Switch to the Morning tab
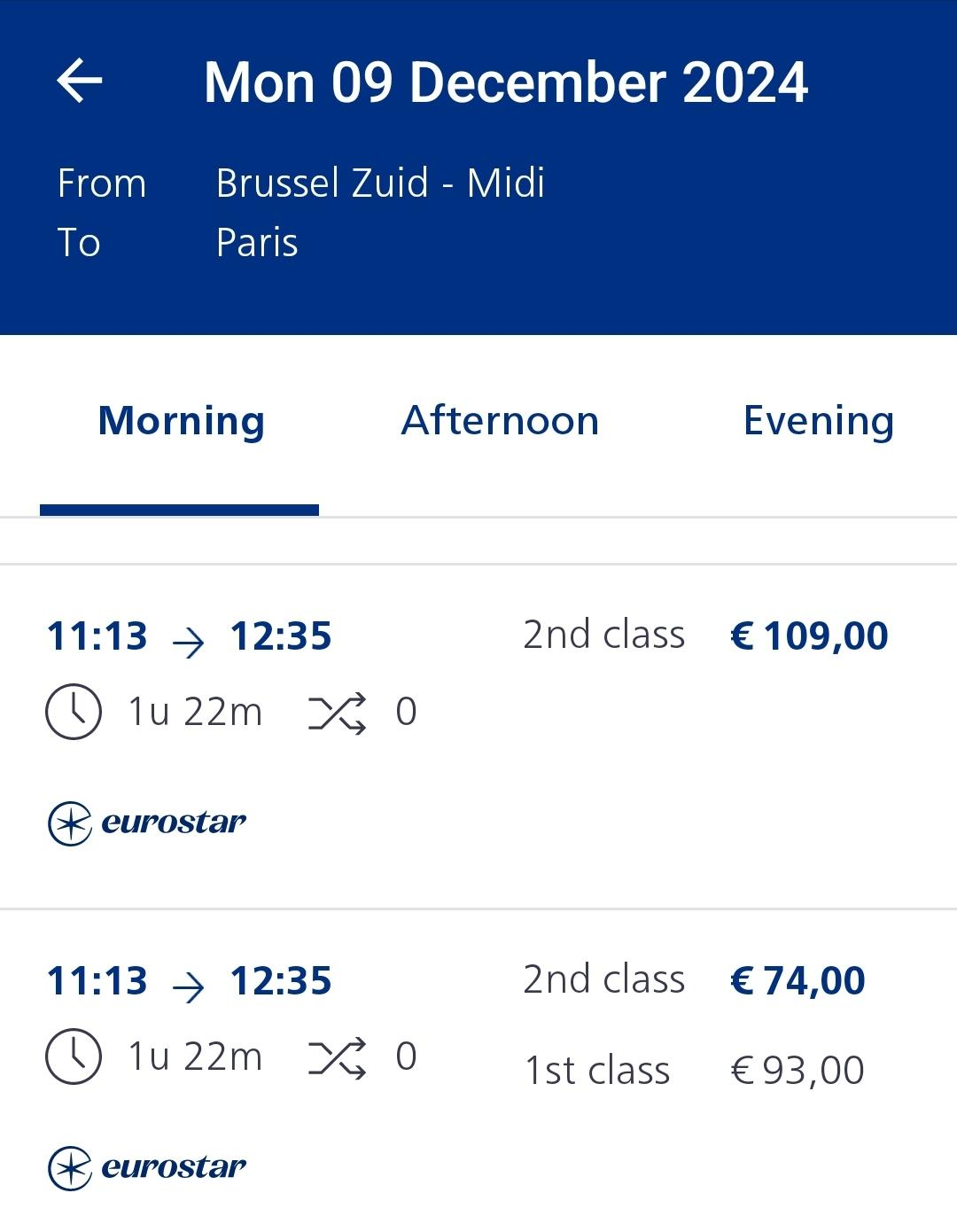Screen dimensions: 957x1232 [181, 421]
